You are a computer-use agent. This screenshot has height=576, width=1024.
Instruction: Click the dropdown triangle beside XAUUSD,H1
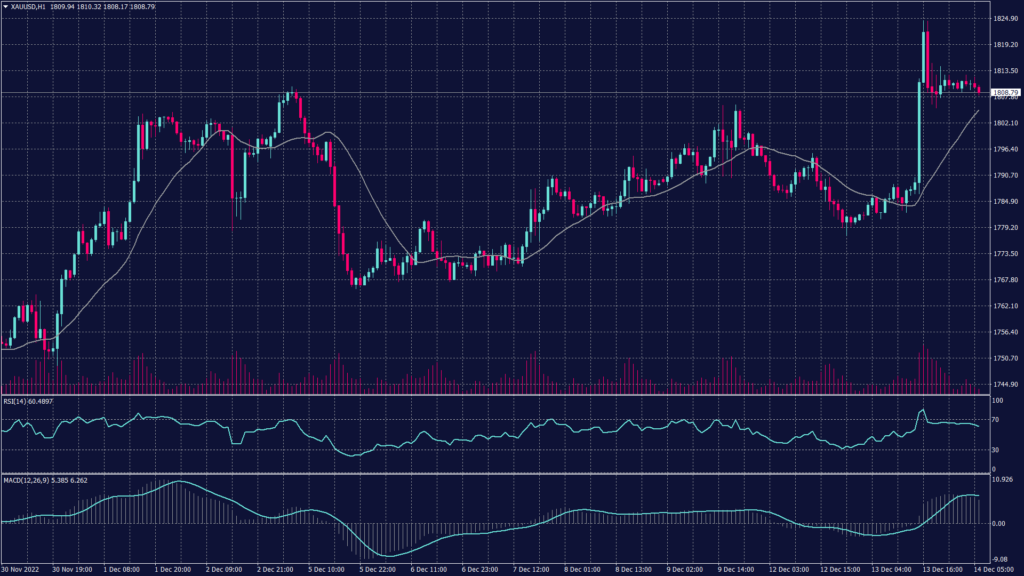(x=6, y=8)
